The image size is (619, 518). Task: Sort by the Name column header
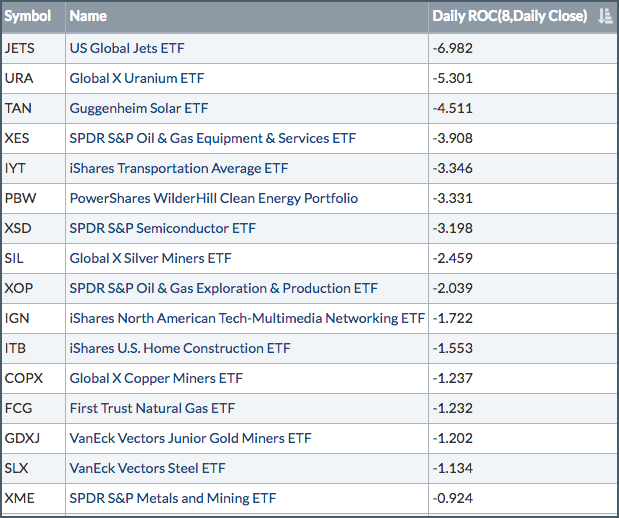[88, 16]
